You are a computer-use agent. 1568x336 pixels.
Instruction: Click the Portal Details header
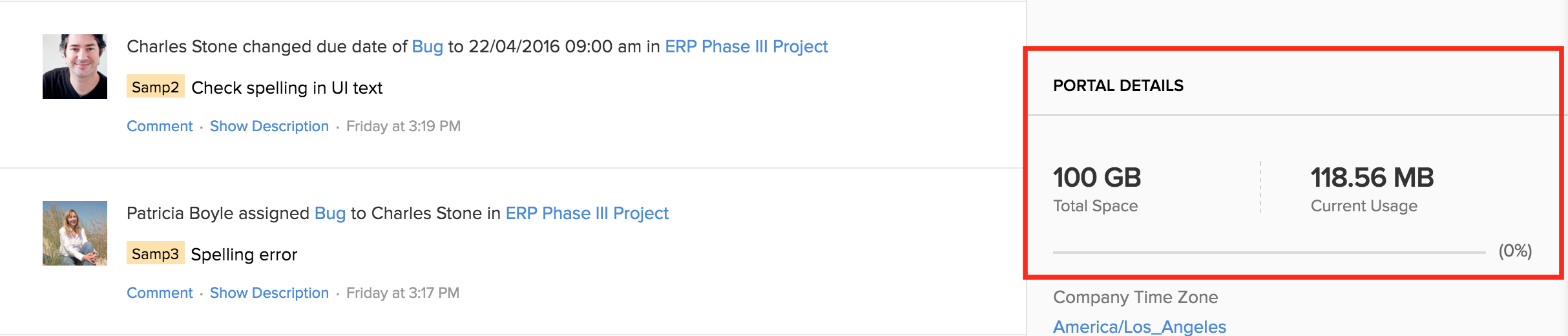tap(1118, 86)
